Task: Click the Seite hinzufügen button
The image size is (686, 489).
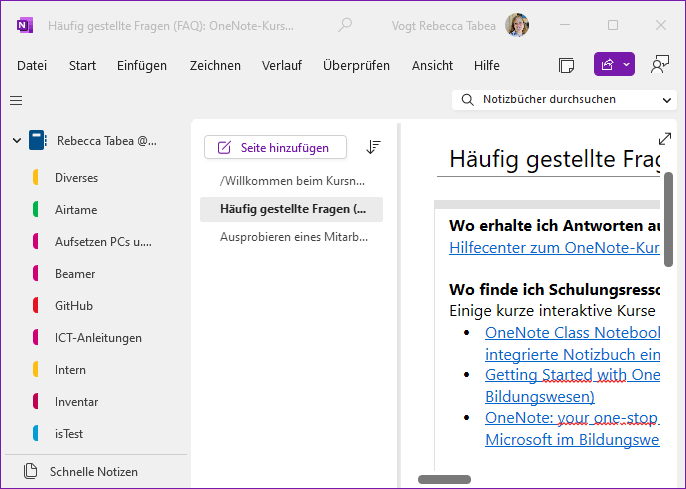Action: (x=275, y=147)
